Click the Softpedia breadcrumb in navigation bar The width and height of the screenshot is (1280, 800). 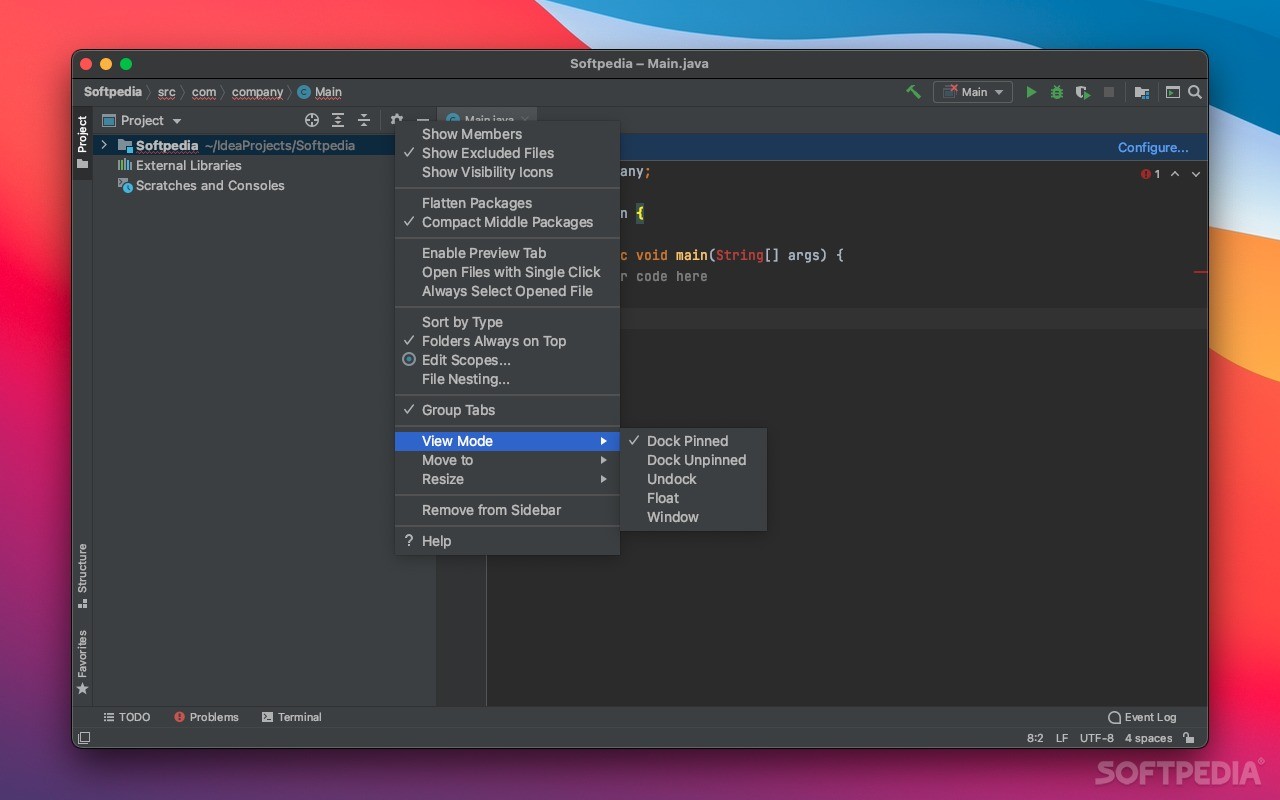113,92
